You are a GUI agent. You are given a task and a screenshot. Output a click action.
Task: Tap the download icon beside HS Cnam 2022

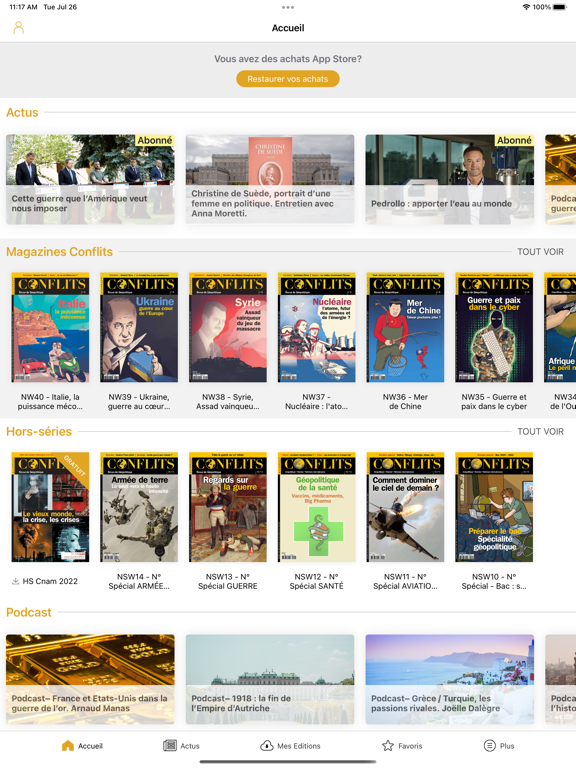(16, 581)
